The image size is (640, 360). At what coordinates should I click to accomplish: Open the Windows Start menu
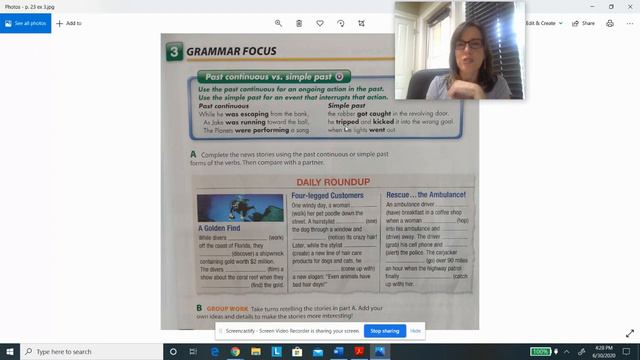(x=10, y=351)
